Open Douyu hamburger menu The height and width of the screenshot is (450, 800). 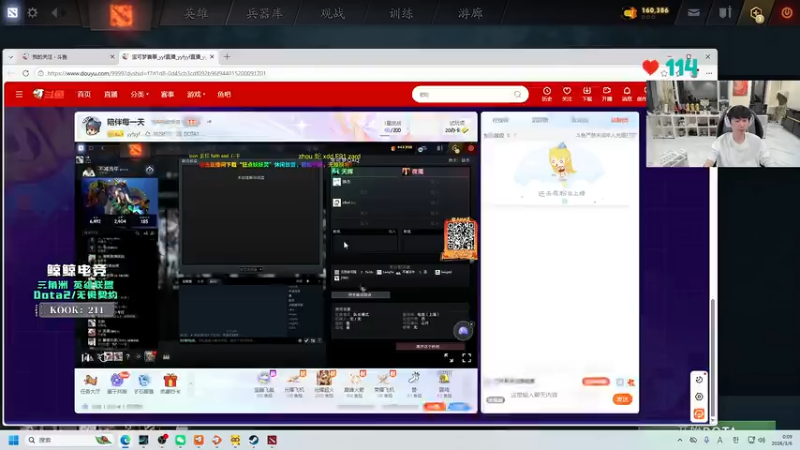[x=19, y=94]
